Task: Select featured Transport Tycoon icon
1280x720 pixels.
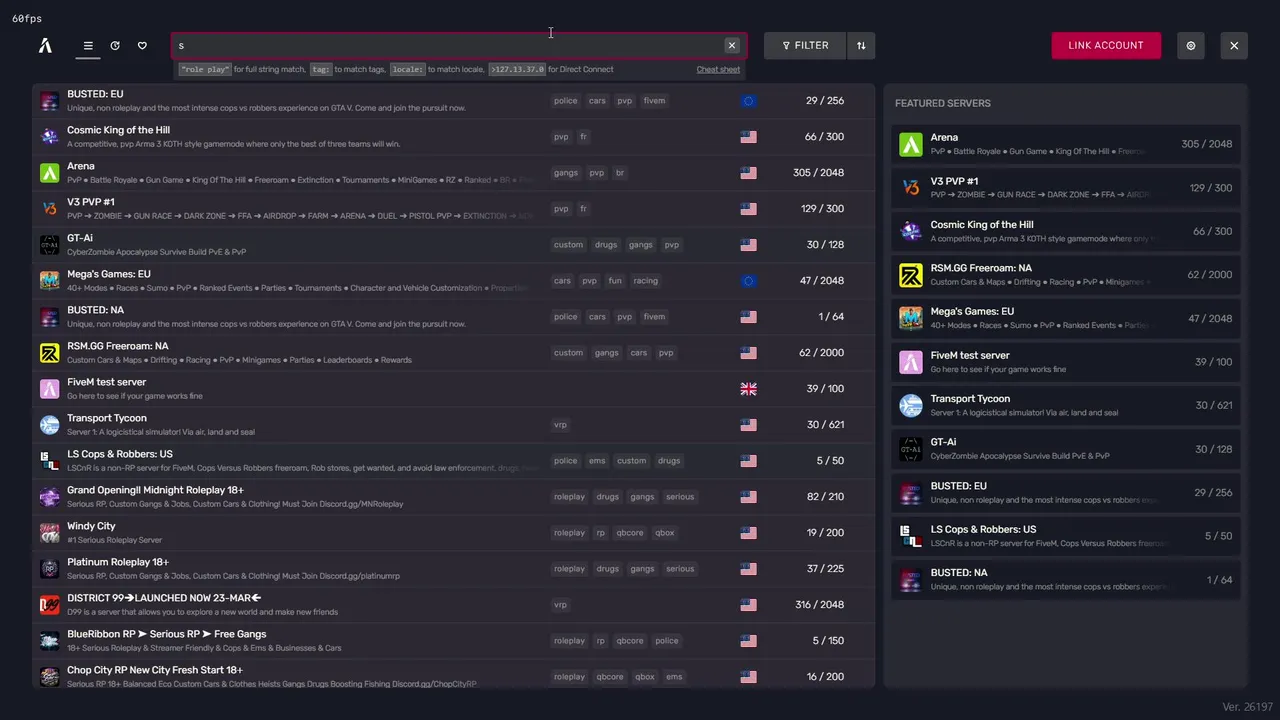Action: [x=911, y=406]
